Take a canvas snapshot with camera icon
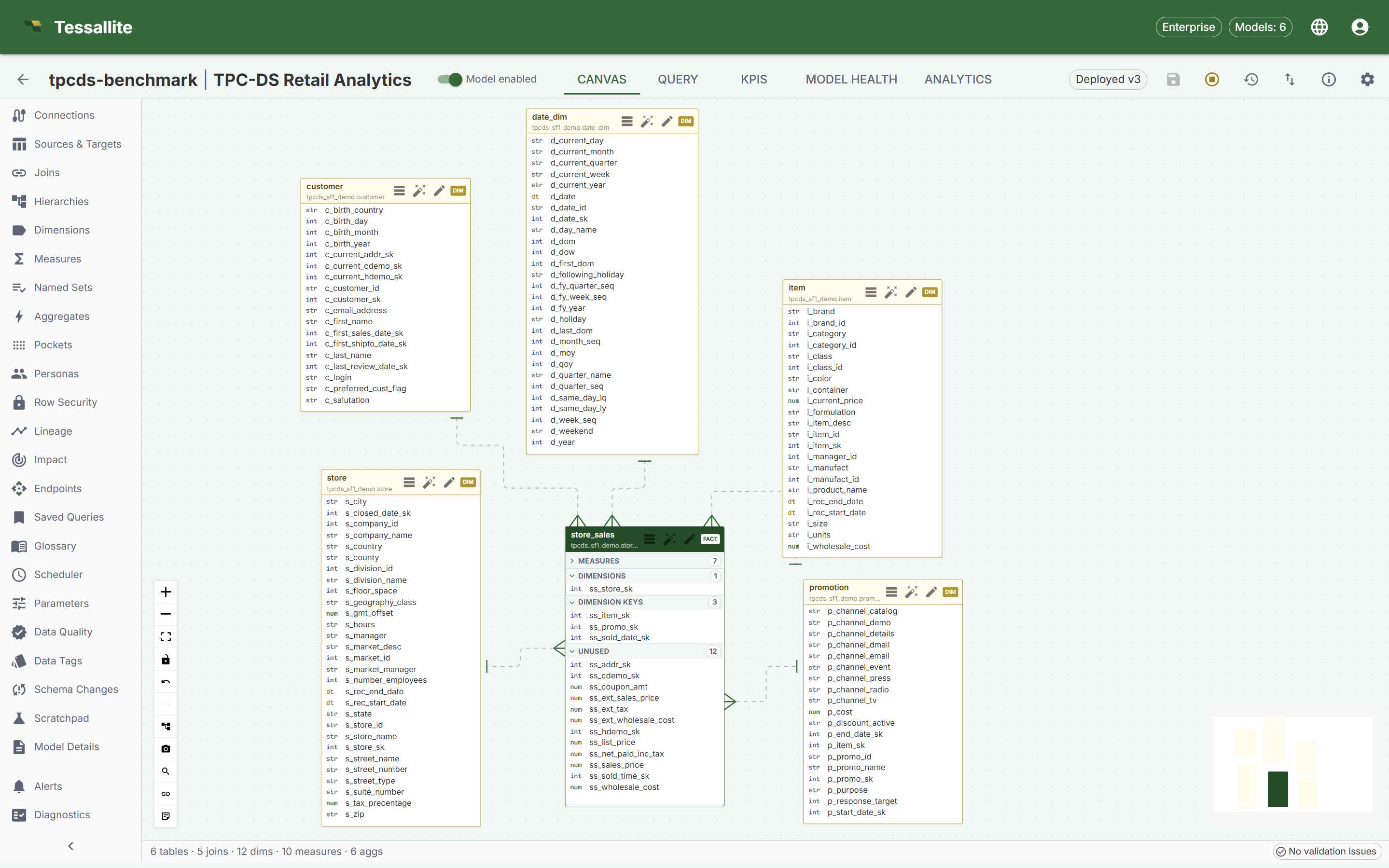Image resolution: width=1389 pixels, height=868 pixels. [x=166, y=749]
